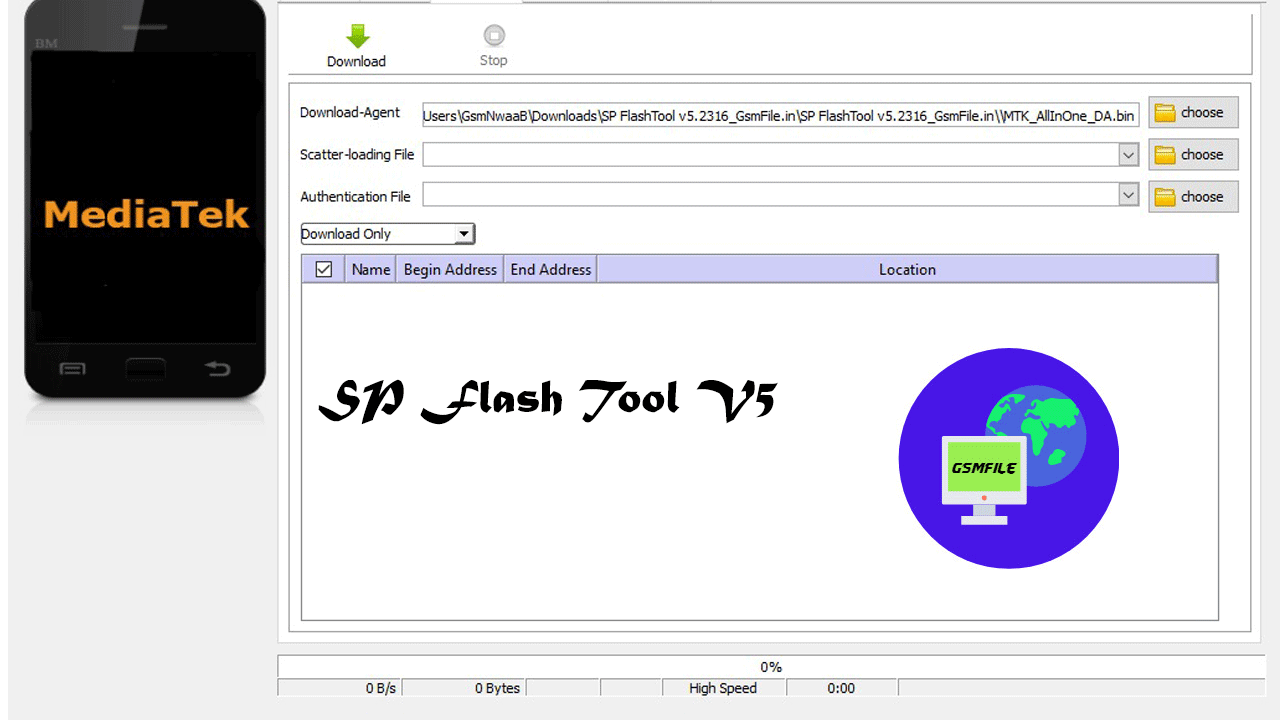The height and width of the screenshot is (720, 1280).
Task: Click the Name column header
Action: tap(370, 269)
